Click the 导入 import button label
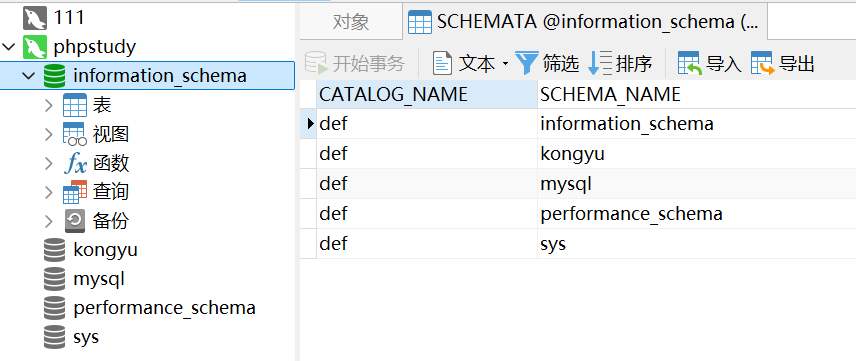 (x=723, y=64)
